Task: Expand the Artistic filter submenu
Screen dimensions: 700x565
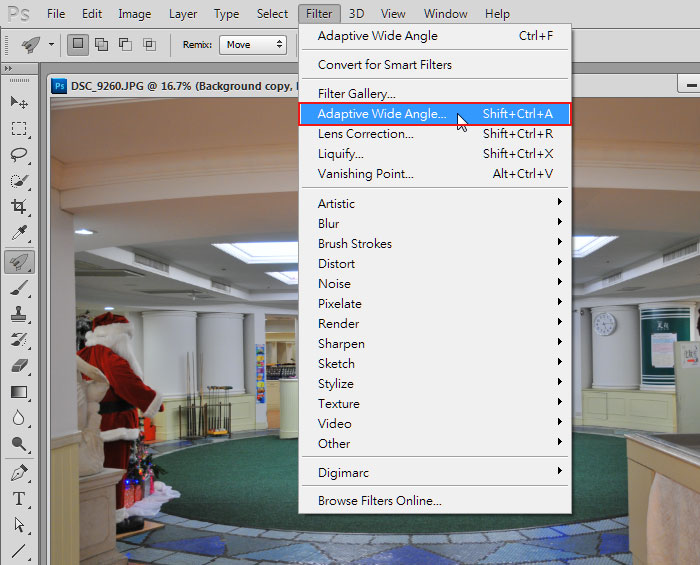Action: click(x=434, y=204)
